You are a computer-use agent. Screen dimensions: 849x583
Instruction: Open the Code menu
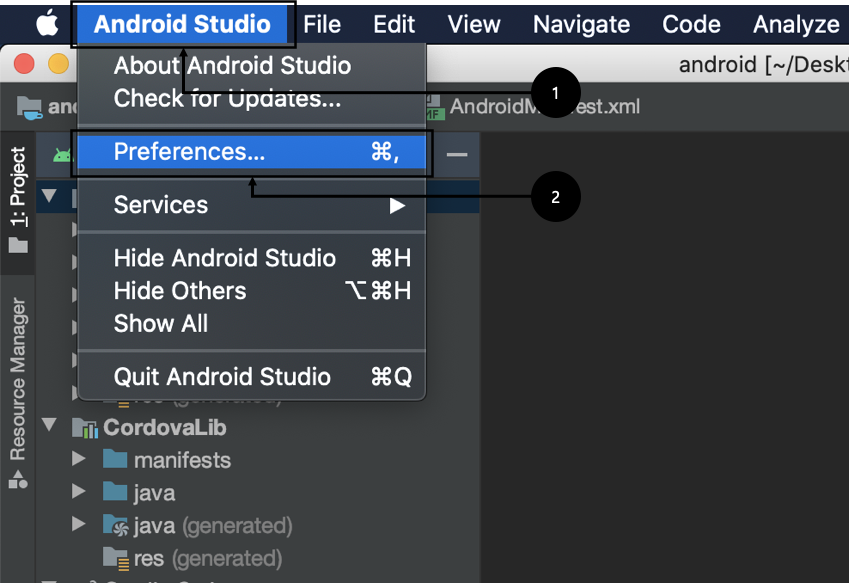point(691,24)
